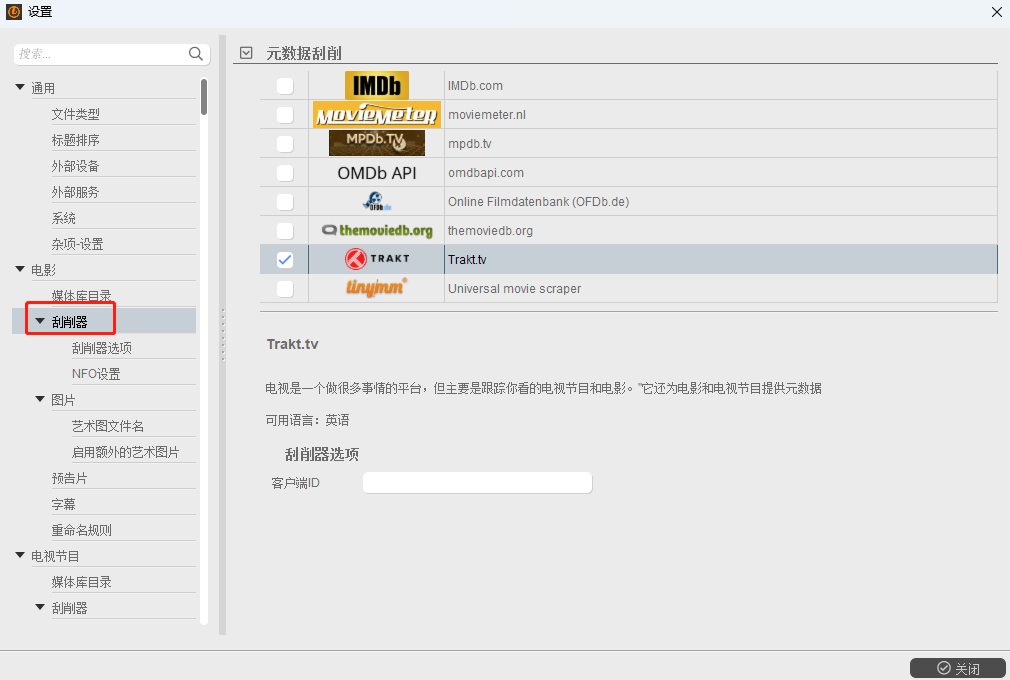Open the 字幕 settings page

coord(64,504)
